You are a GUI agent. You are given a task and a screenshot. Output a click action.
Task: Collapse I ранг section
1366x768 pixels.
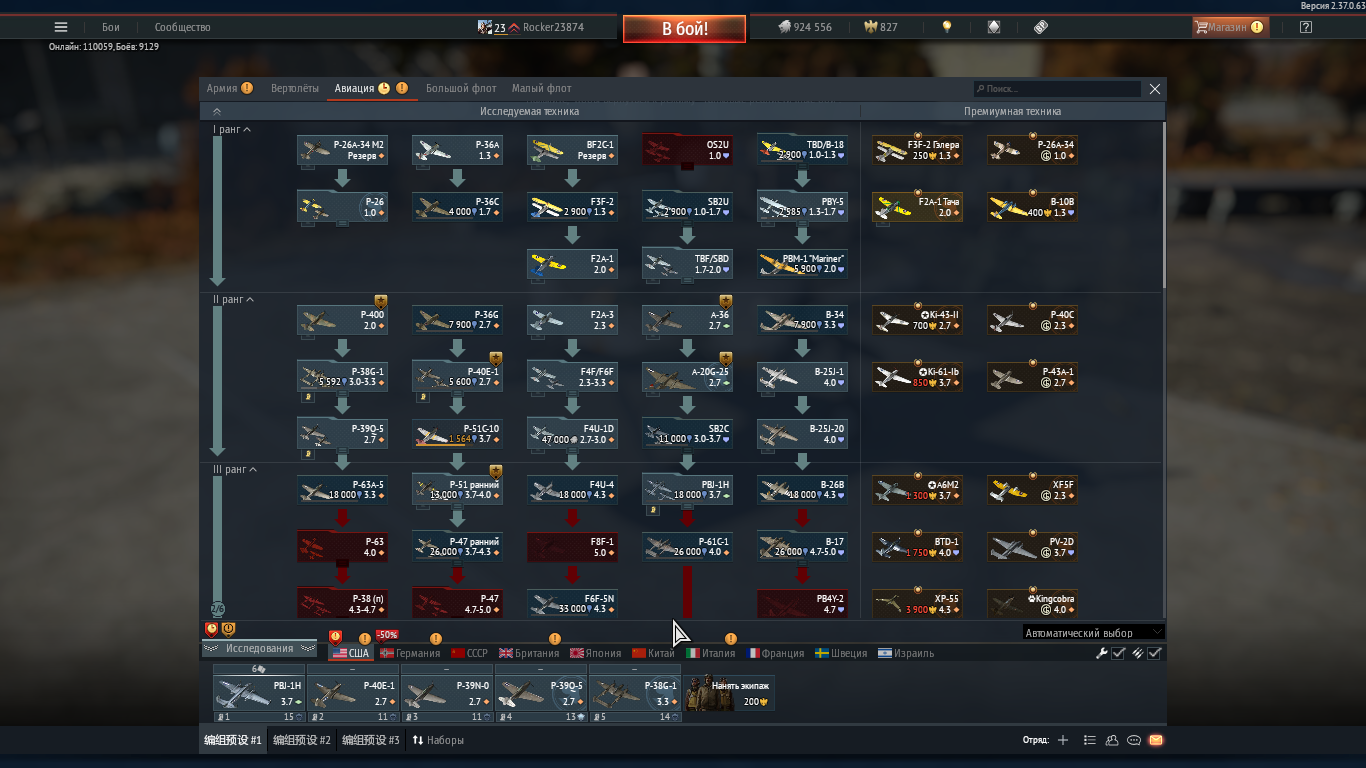(231, 130)
